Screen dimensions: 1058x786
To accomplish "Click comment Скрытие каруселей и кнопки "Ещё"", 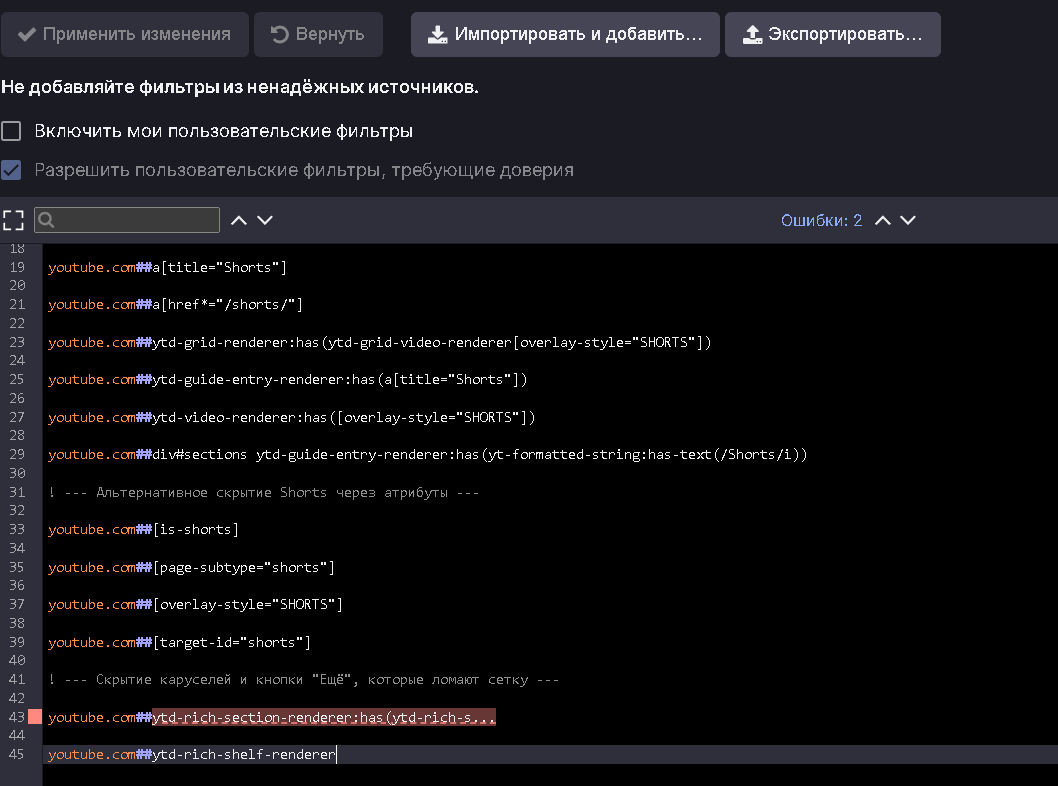I will point(304,679).
